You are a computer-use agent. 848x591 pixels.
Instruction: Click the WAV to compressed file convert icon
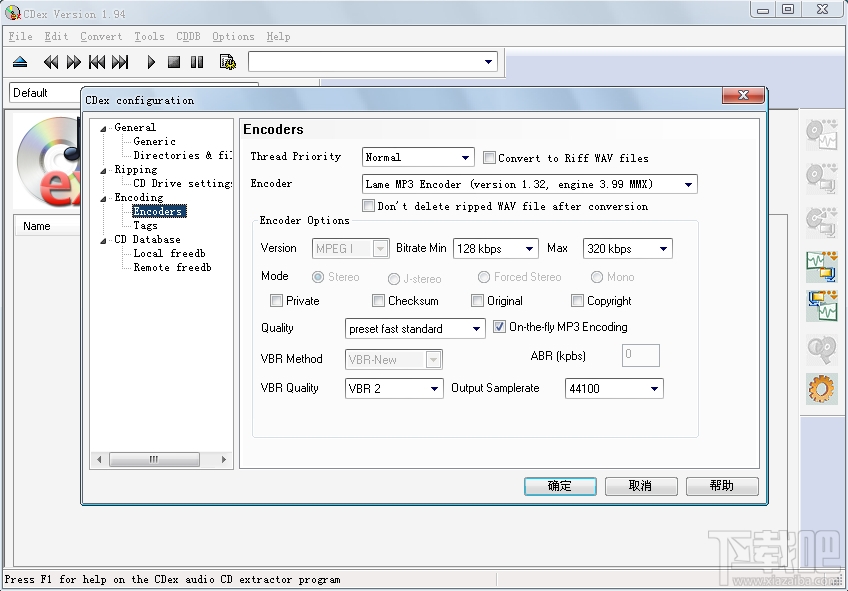[822, 267]
